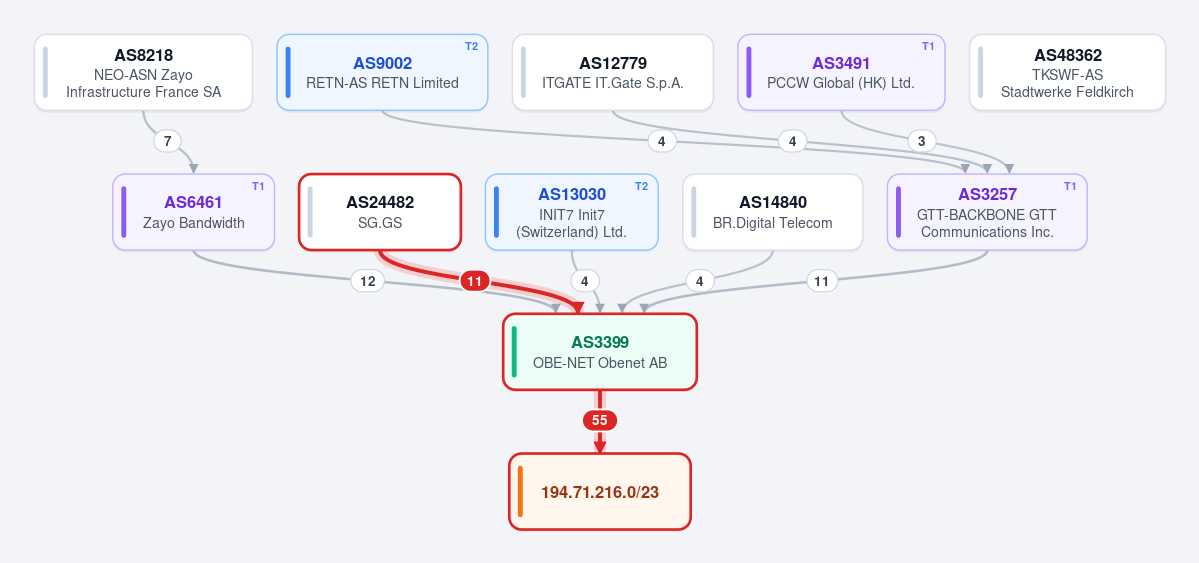Select the green AS3399 OBE-NET Obenet node
Screen dimensions: 1199x563
point(600,352)
